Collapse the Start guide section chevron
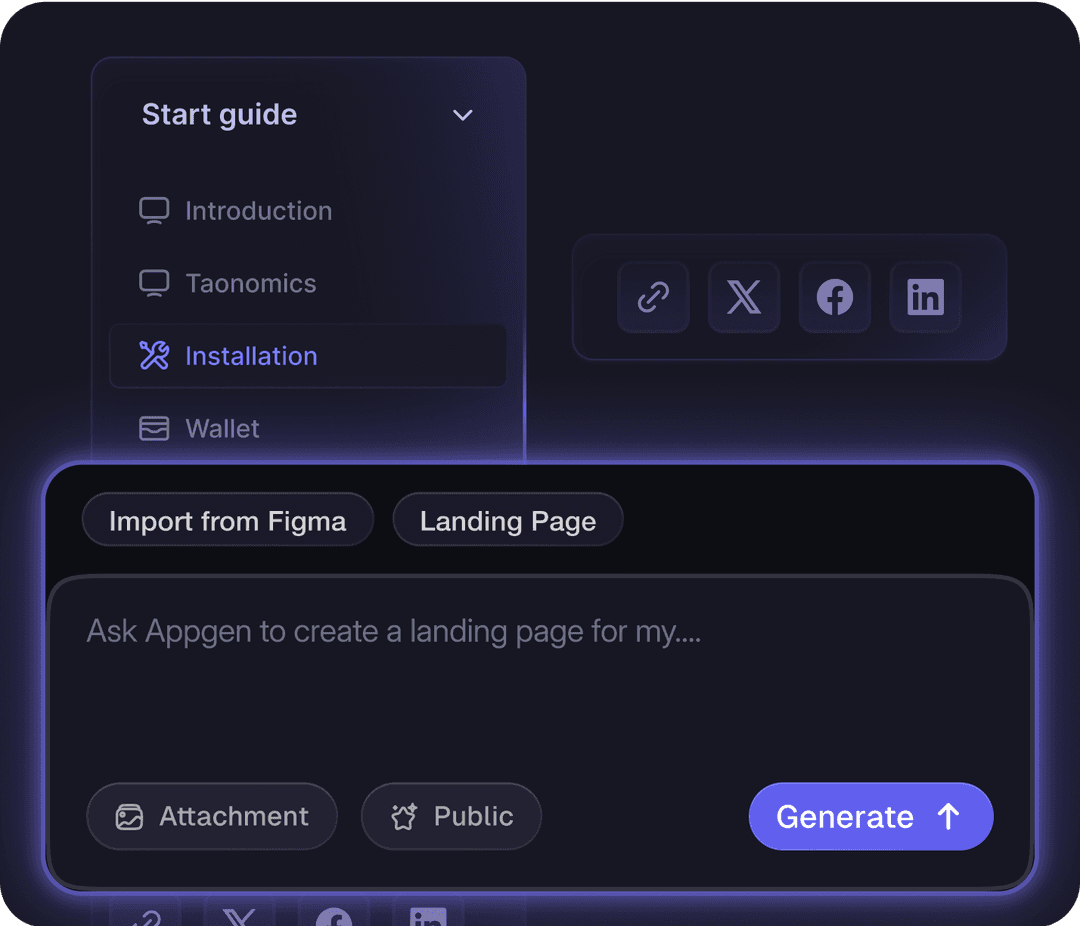1080x926 pixels. coord(462,115)
